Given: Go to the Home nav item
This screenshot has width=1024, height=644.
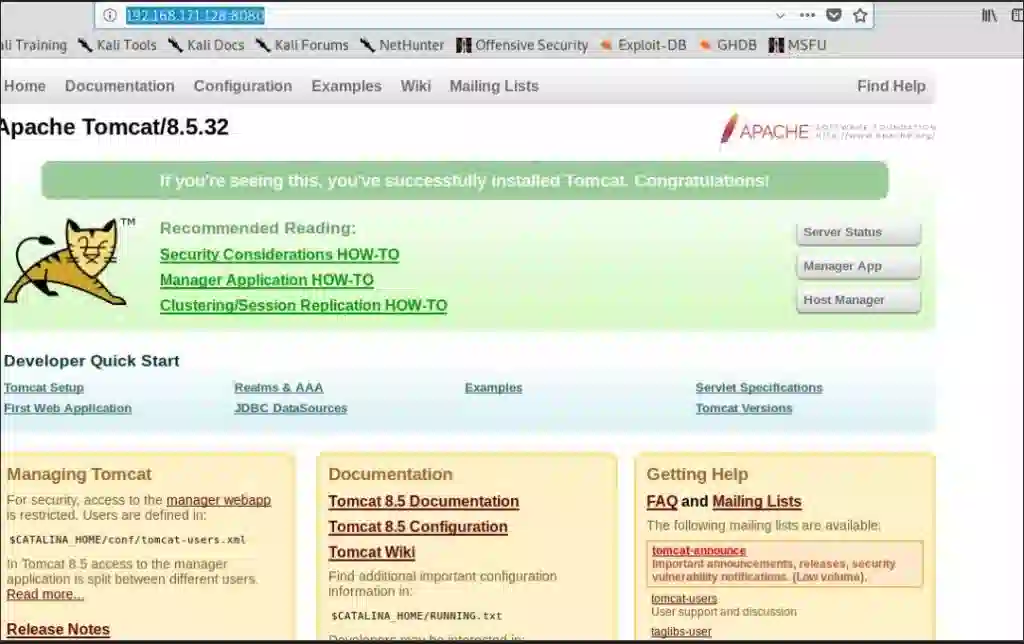Looking at the screenshot, I should coord(25,86).
